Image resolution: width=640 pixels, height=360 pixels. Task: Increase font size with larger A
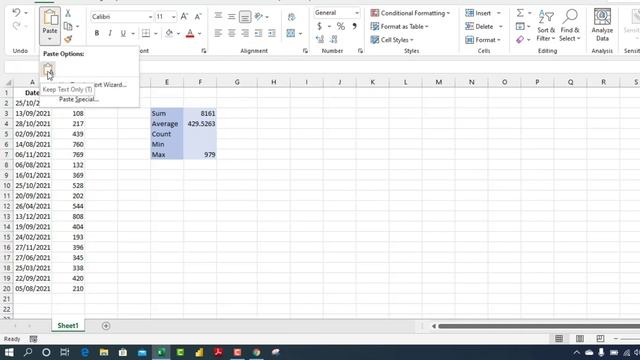tap(184, 17)
